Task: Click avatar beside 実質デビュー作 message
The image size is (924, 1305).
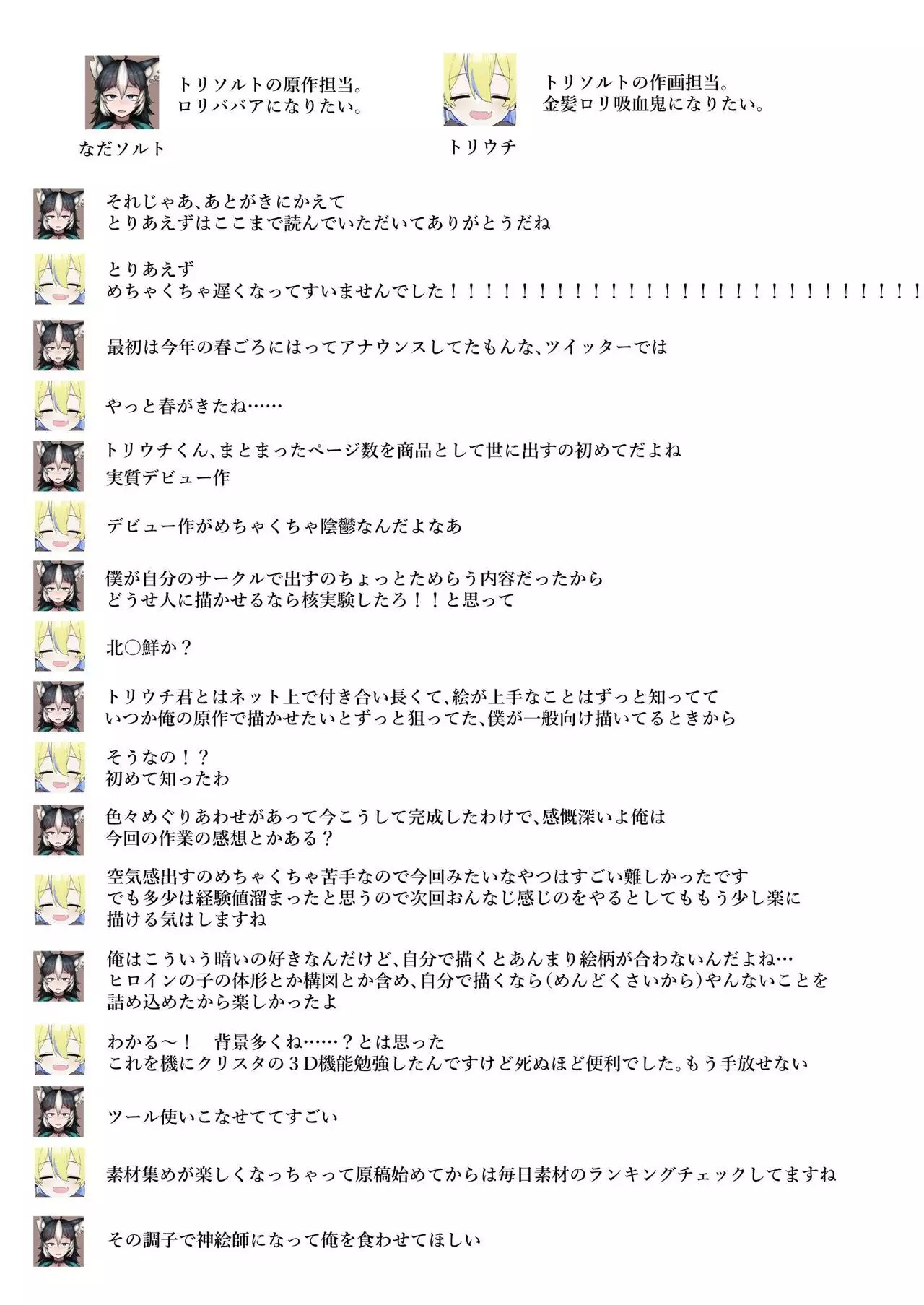Action: tap(58, 466)
